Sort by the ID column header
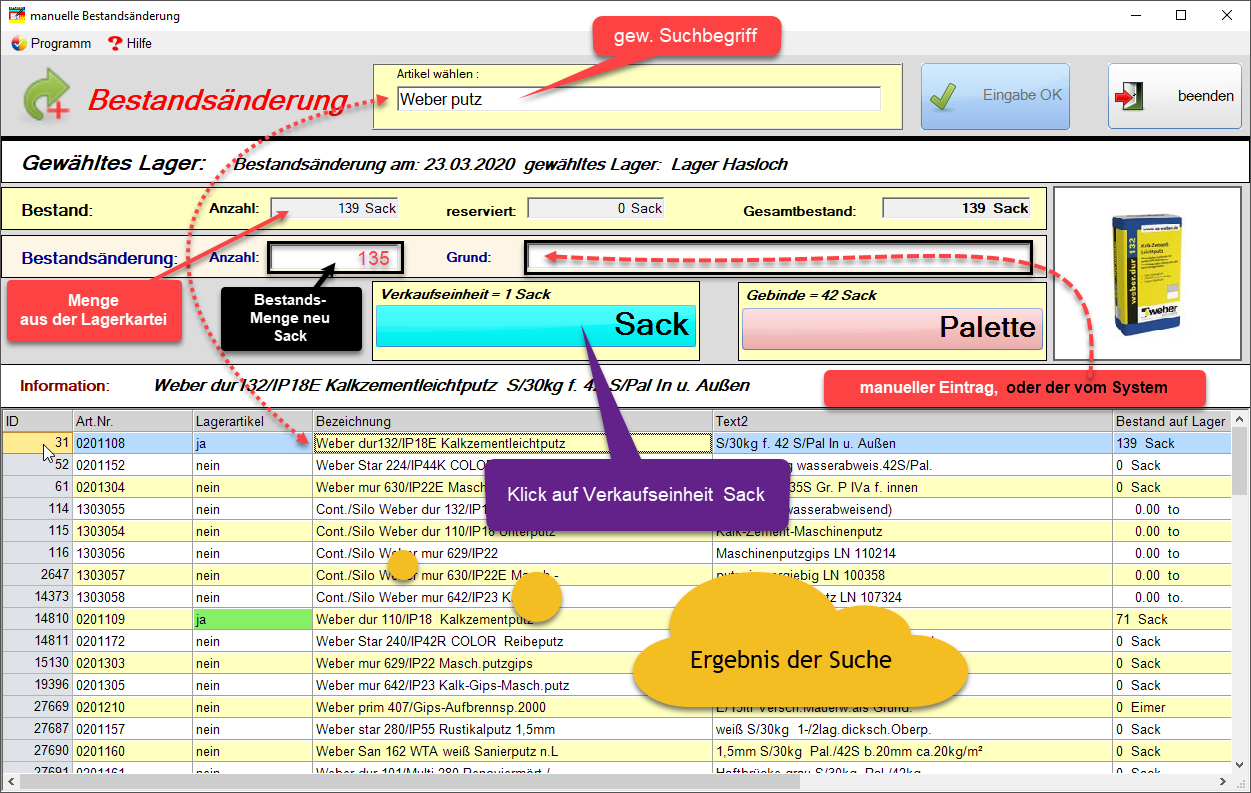Screen dimensions: 1251x793 (x=37, y=421)
